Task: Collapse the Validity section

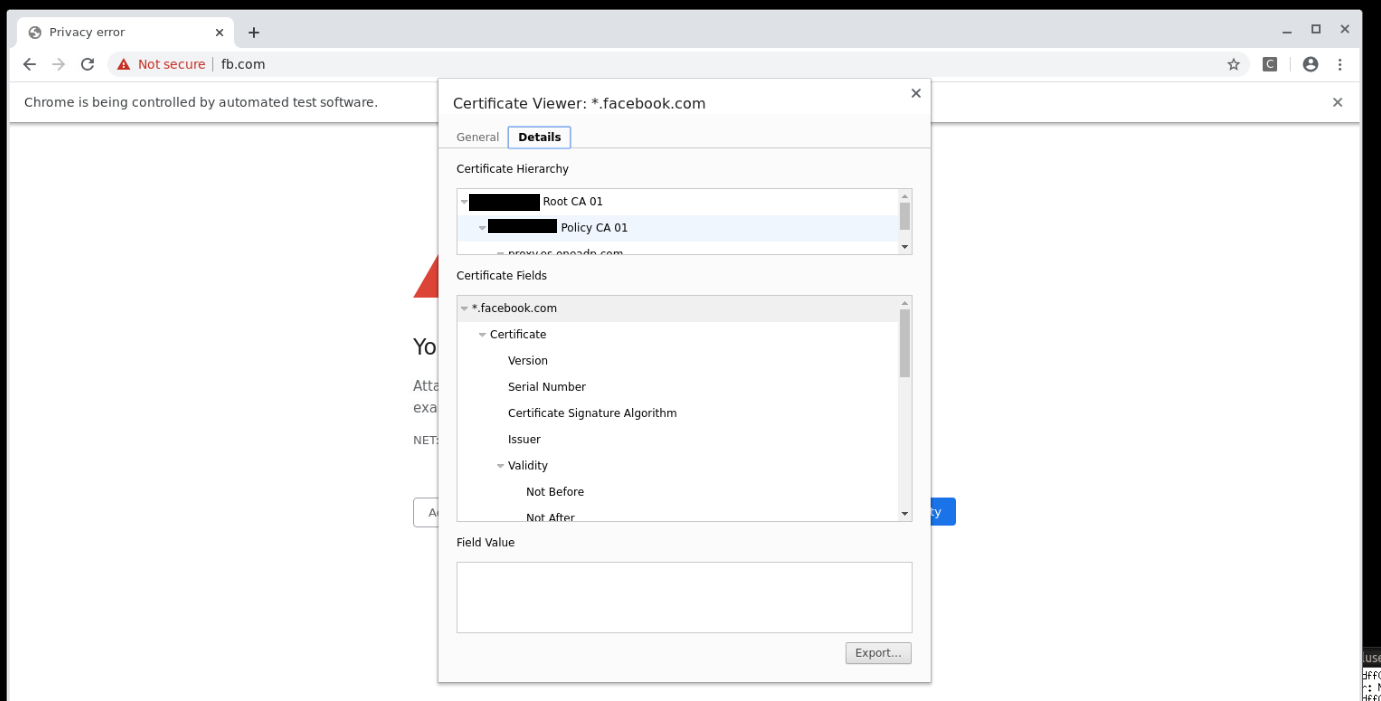Action: coord(501,465)
